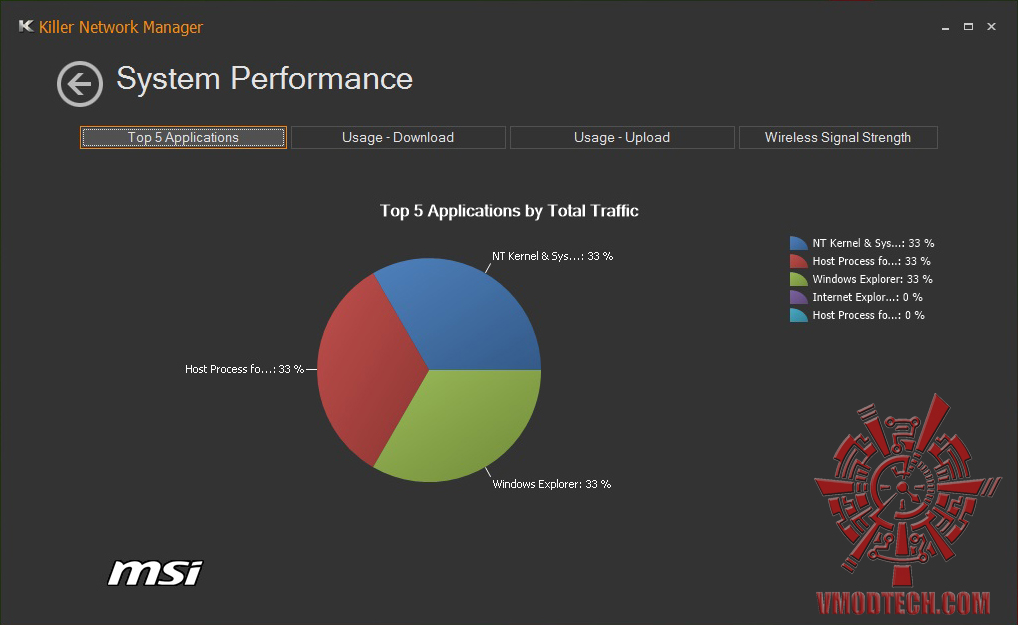Click the MSI logo

(155, 573)
